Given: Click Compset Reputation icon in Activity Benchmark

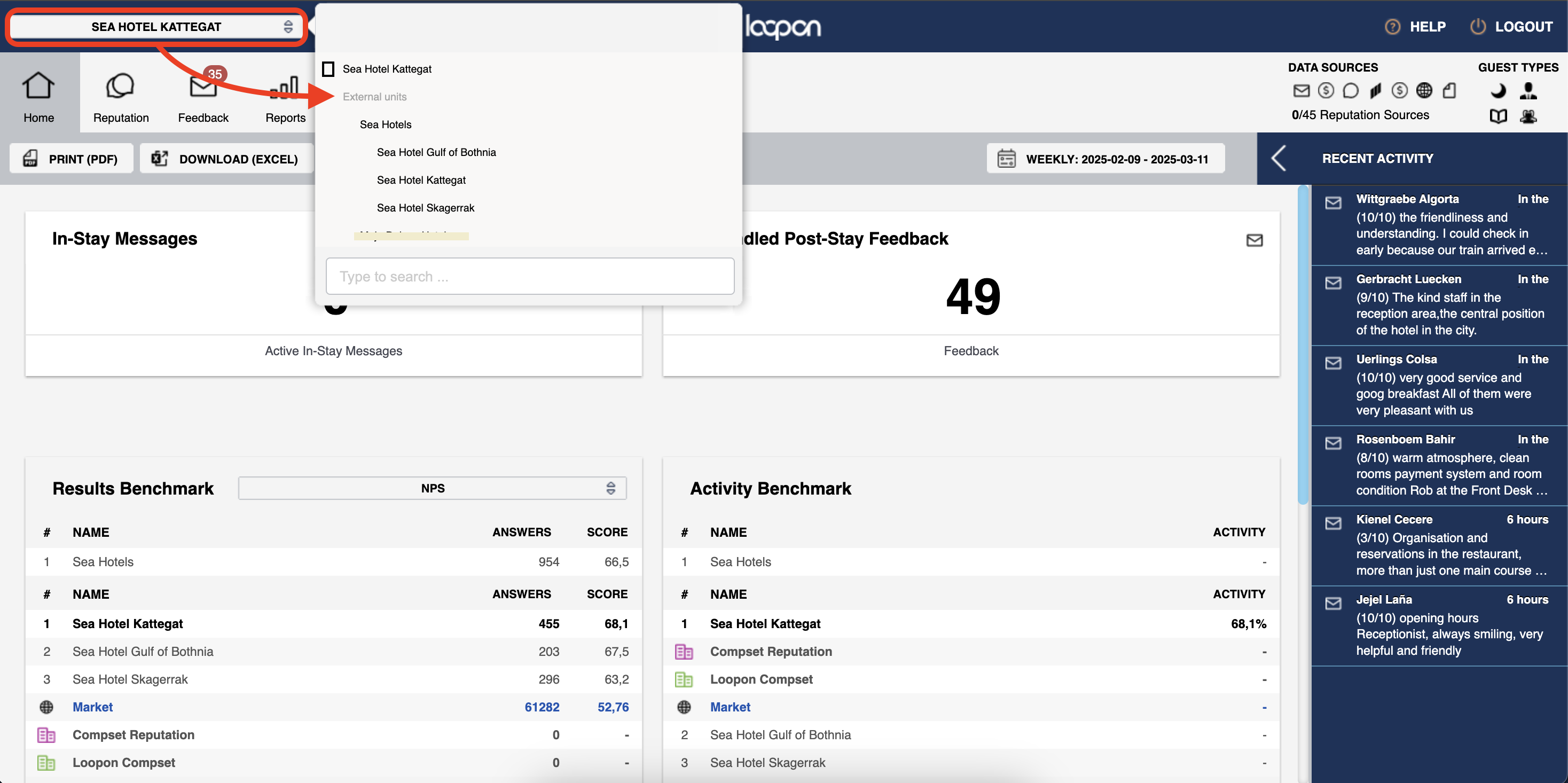Looking at the screenshot, I should click(684, 652).
